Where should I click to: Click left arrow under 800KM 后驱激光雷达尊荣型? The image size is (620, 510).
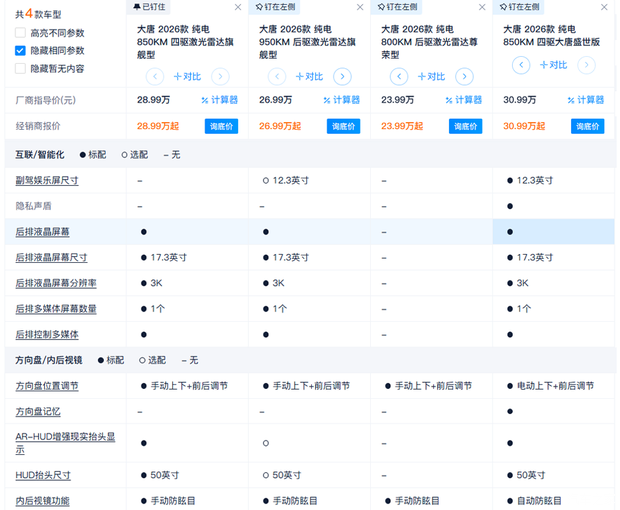399,76
